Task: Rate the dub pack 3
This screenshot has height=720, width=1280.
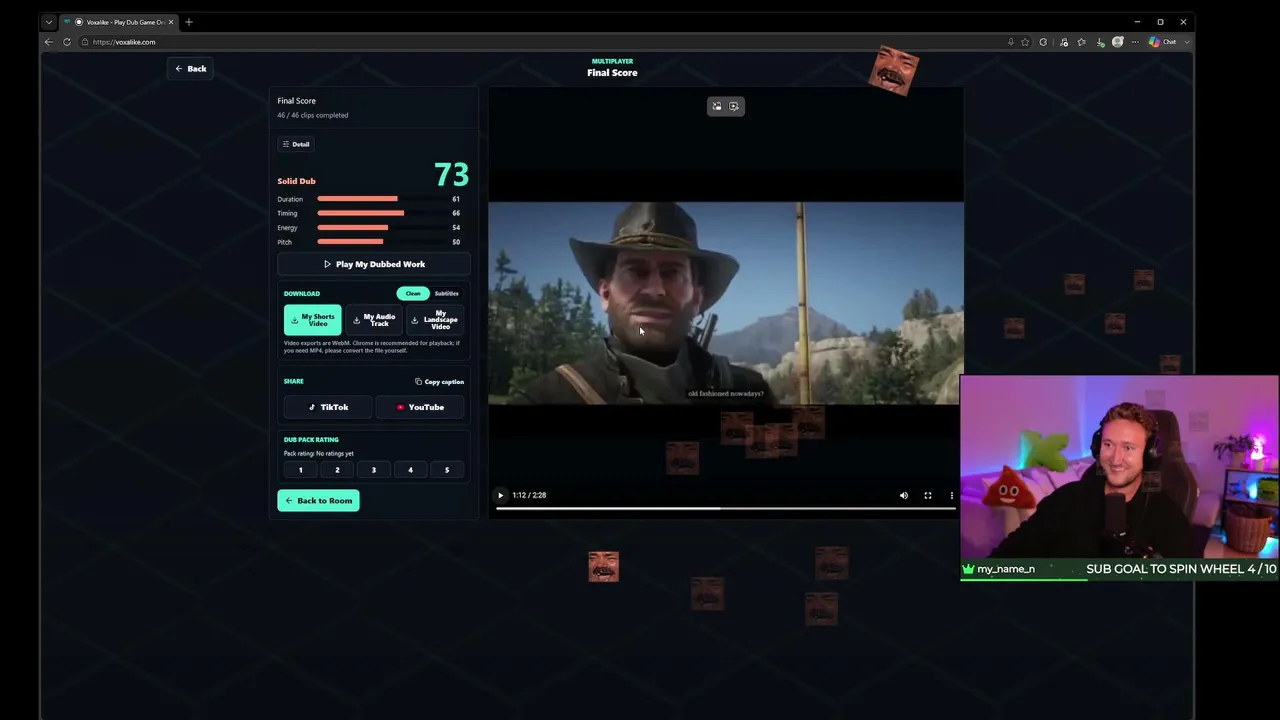Action: [x=374, y=470]
